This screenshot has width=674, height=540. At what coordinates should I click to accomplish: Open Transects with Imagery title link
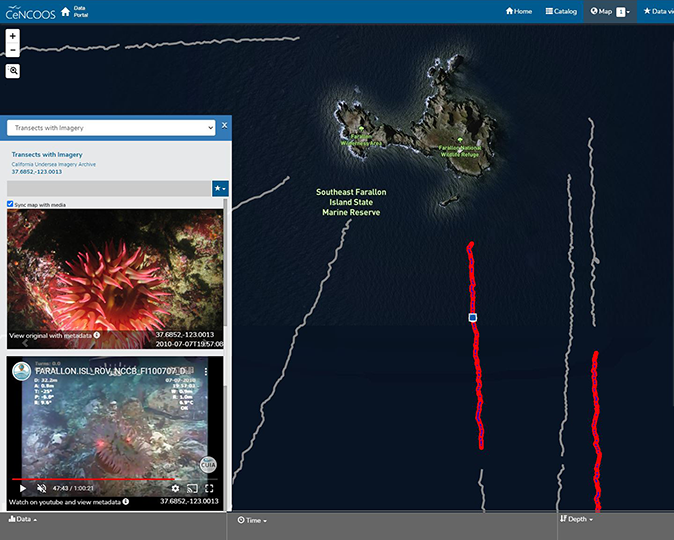[x=47, y=154]
